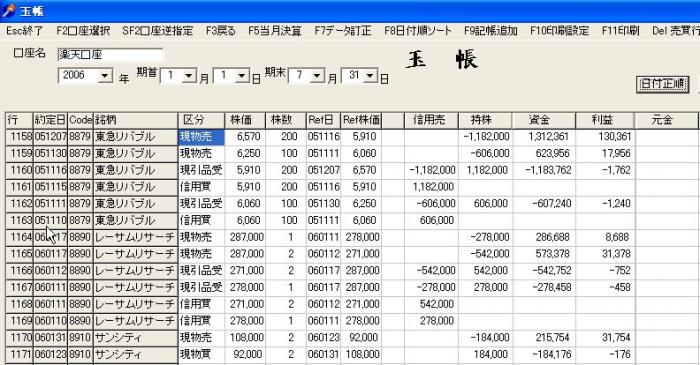700x365 pixels.
Task: Open the 期末 month dropdown showing 7
Action: click(x=317, y=76)
